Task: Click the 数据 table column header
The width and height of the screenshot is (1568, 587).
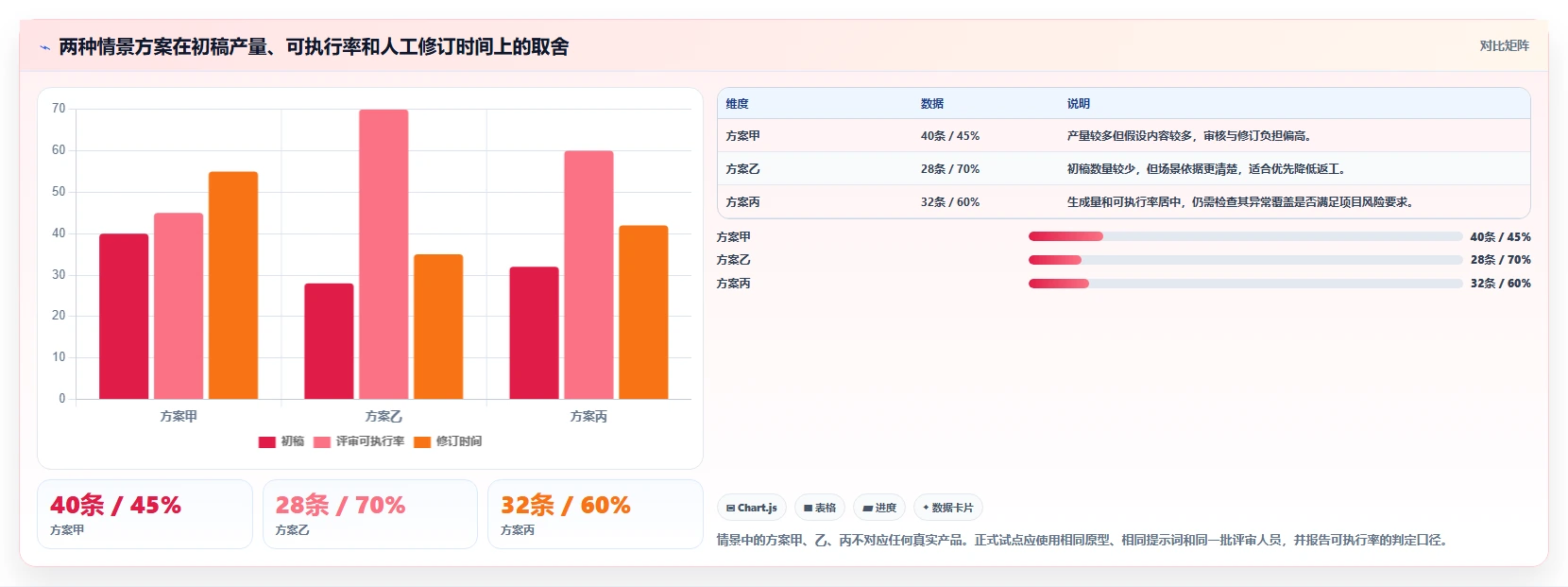Action: [x=932, y=104]
